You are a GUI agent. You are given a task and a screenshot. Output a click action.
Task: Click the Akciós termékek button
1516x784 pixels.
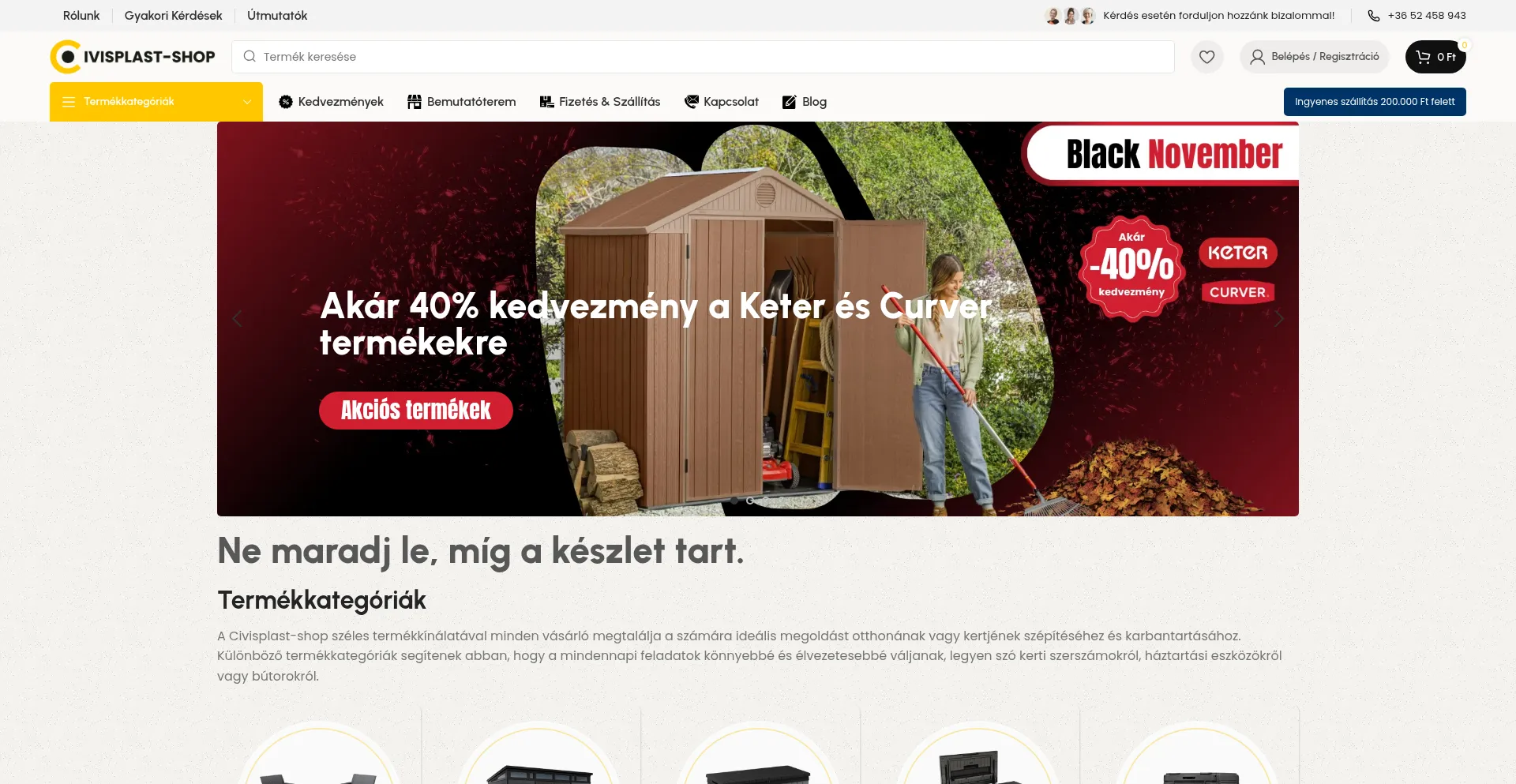[x=416, y=411]
